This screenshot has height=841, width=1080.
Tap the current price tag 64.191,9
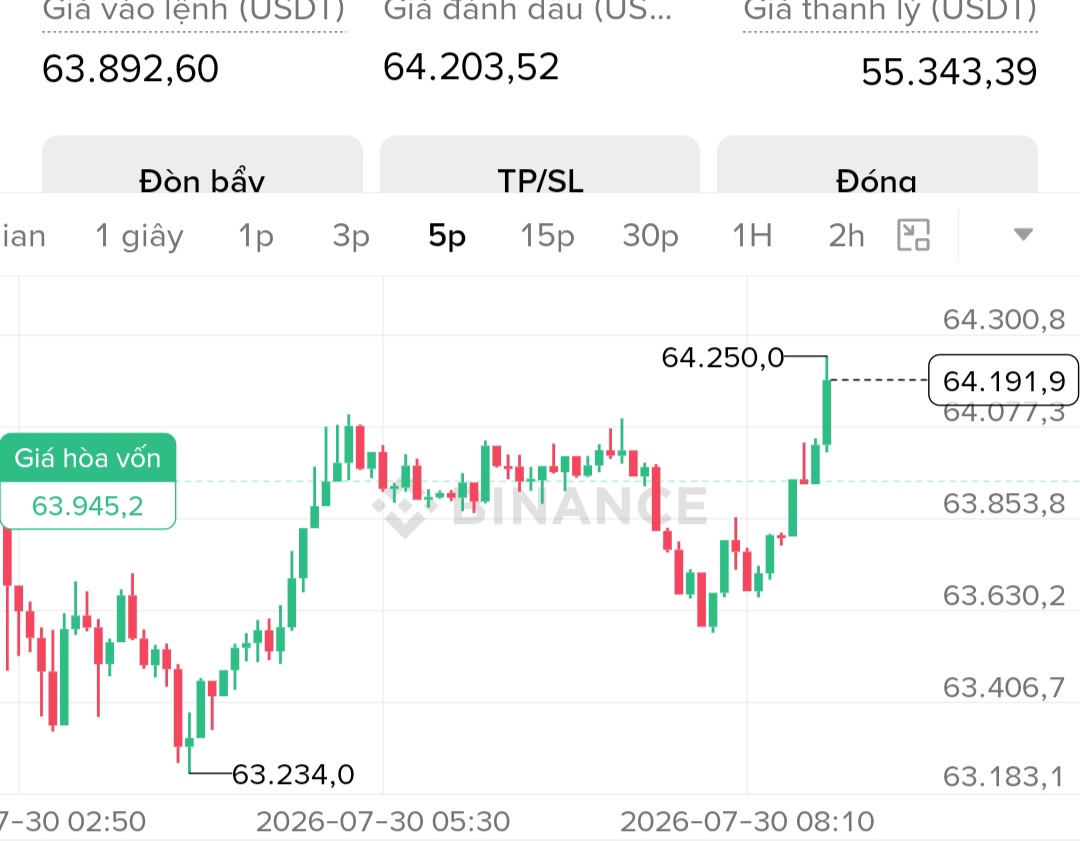click(x=1004, y=380)
